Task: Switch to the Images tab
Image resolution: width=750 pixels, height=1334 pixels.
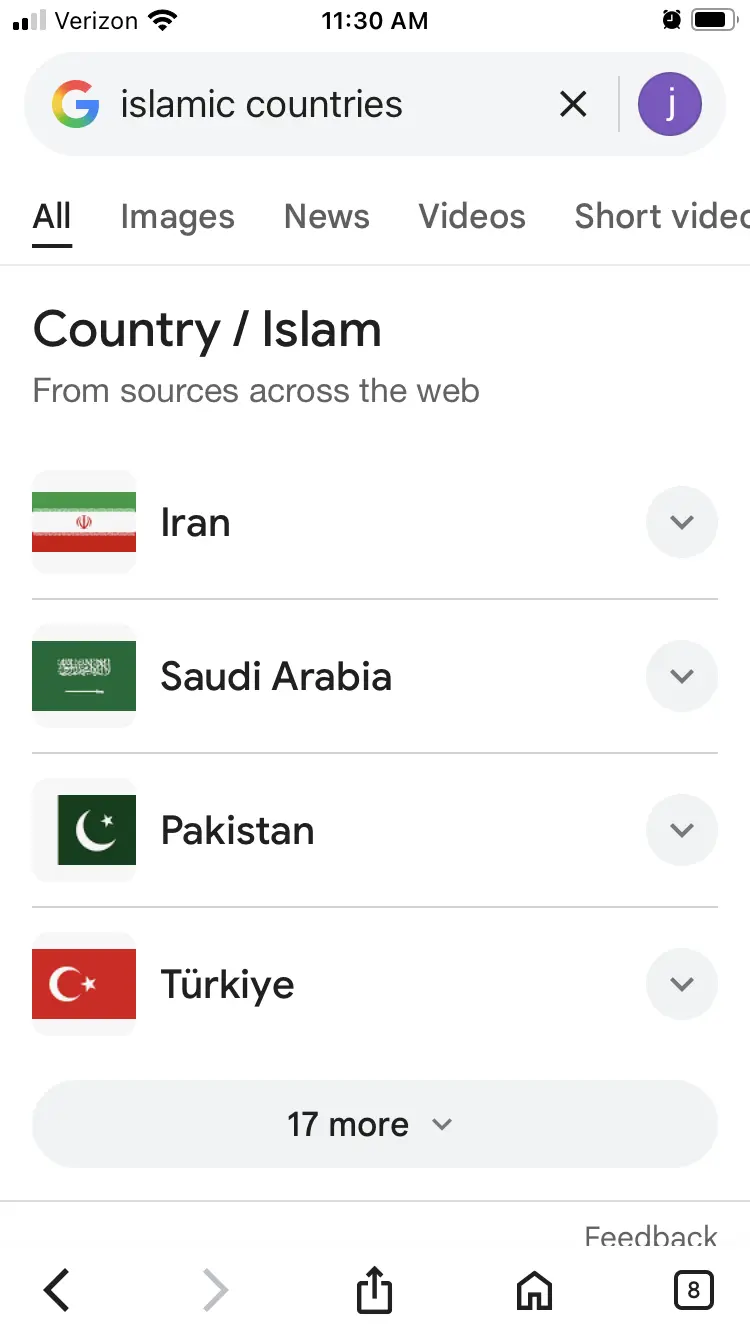Action: tap(177, 217)
